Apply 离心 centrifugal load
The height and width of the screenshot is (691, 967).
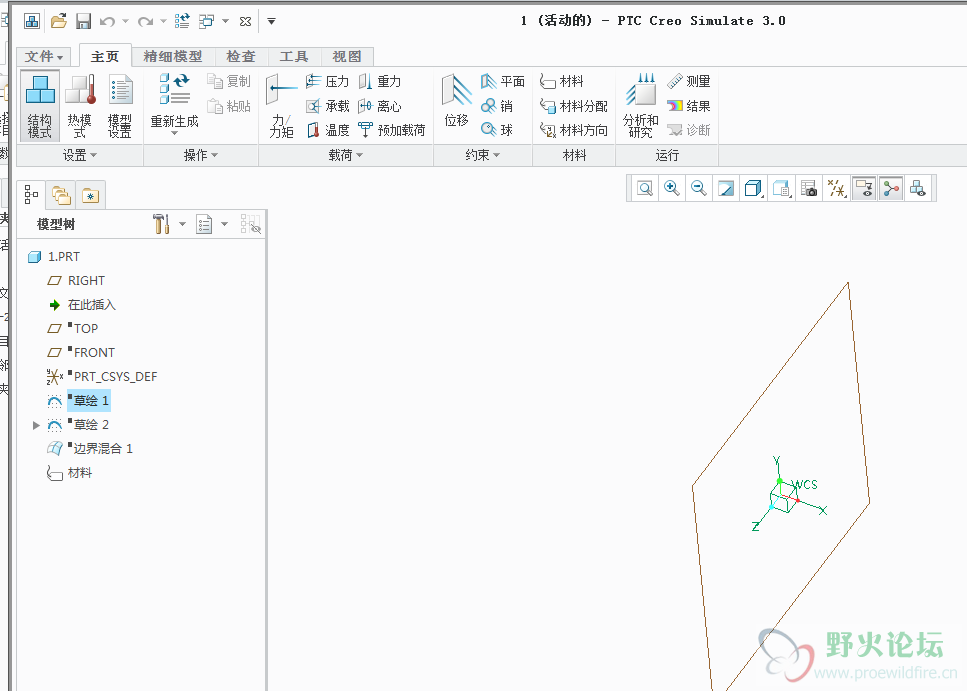click(380, 106)
